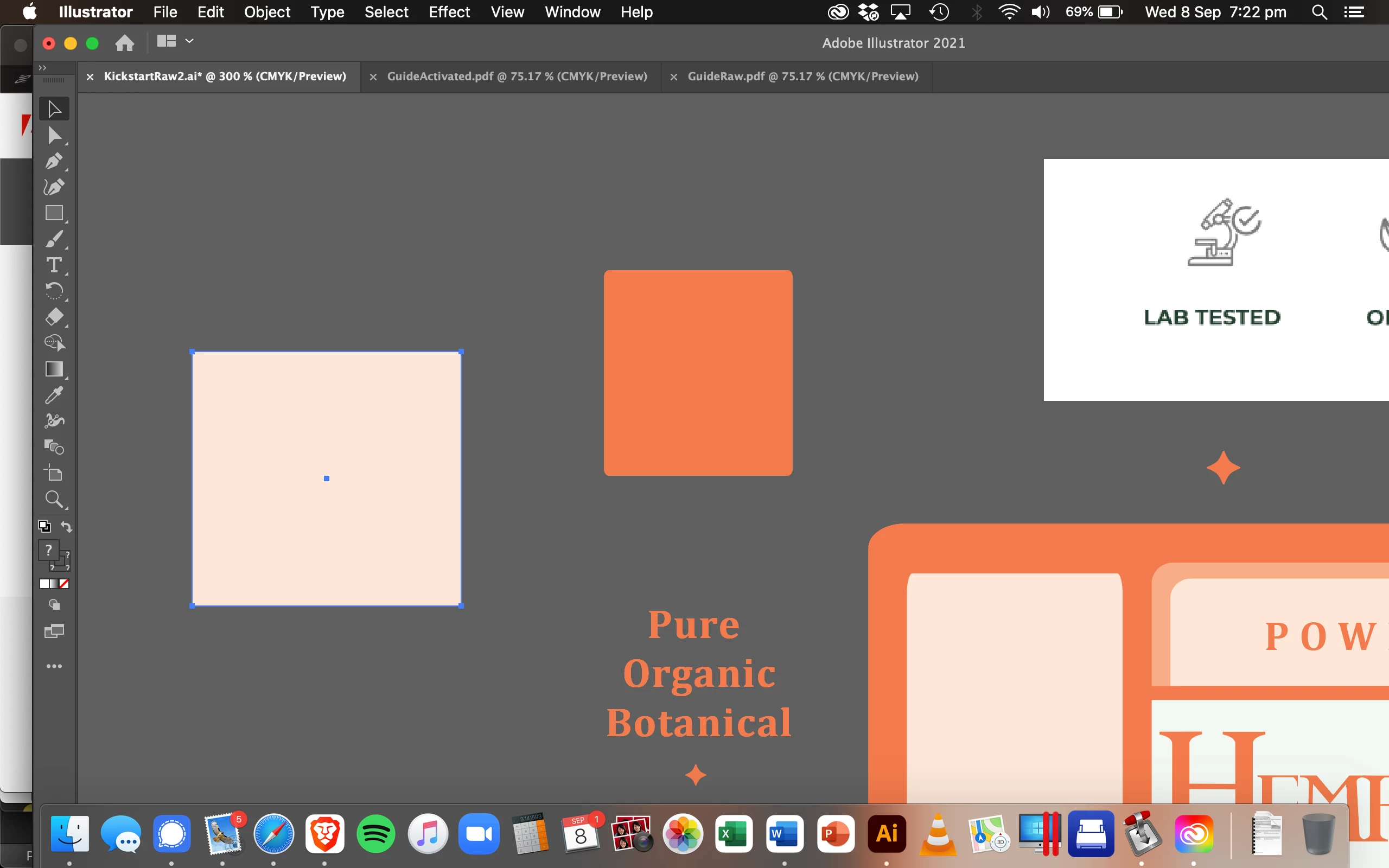This screenshot has height=868, width=1389.
Task: Select the Artboard tool
Action: tap(54, 473)
